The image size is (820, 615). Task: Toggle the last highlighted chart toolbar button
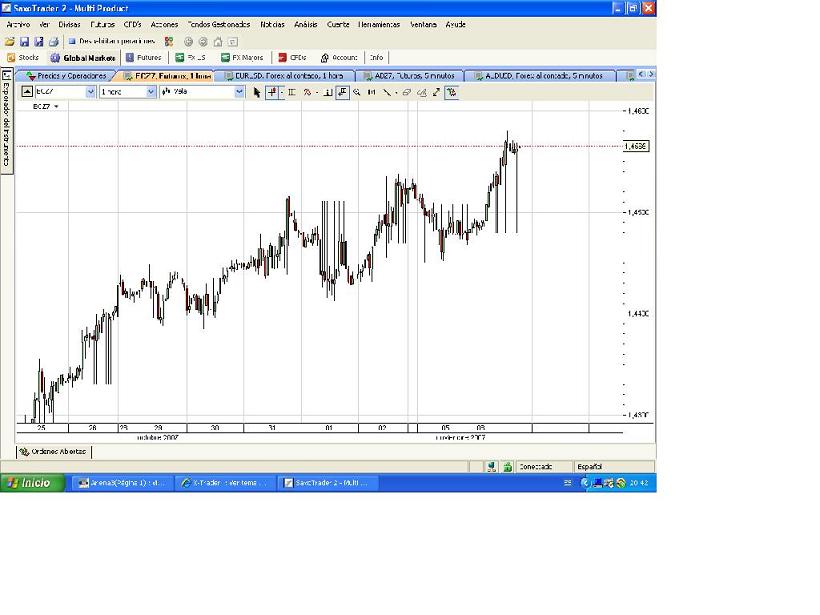452,92
